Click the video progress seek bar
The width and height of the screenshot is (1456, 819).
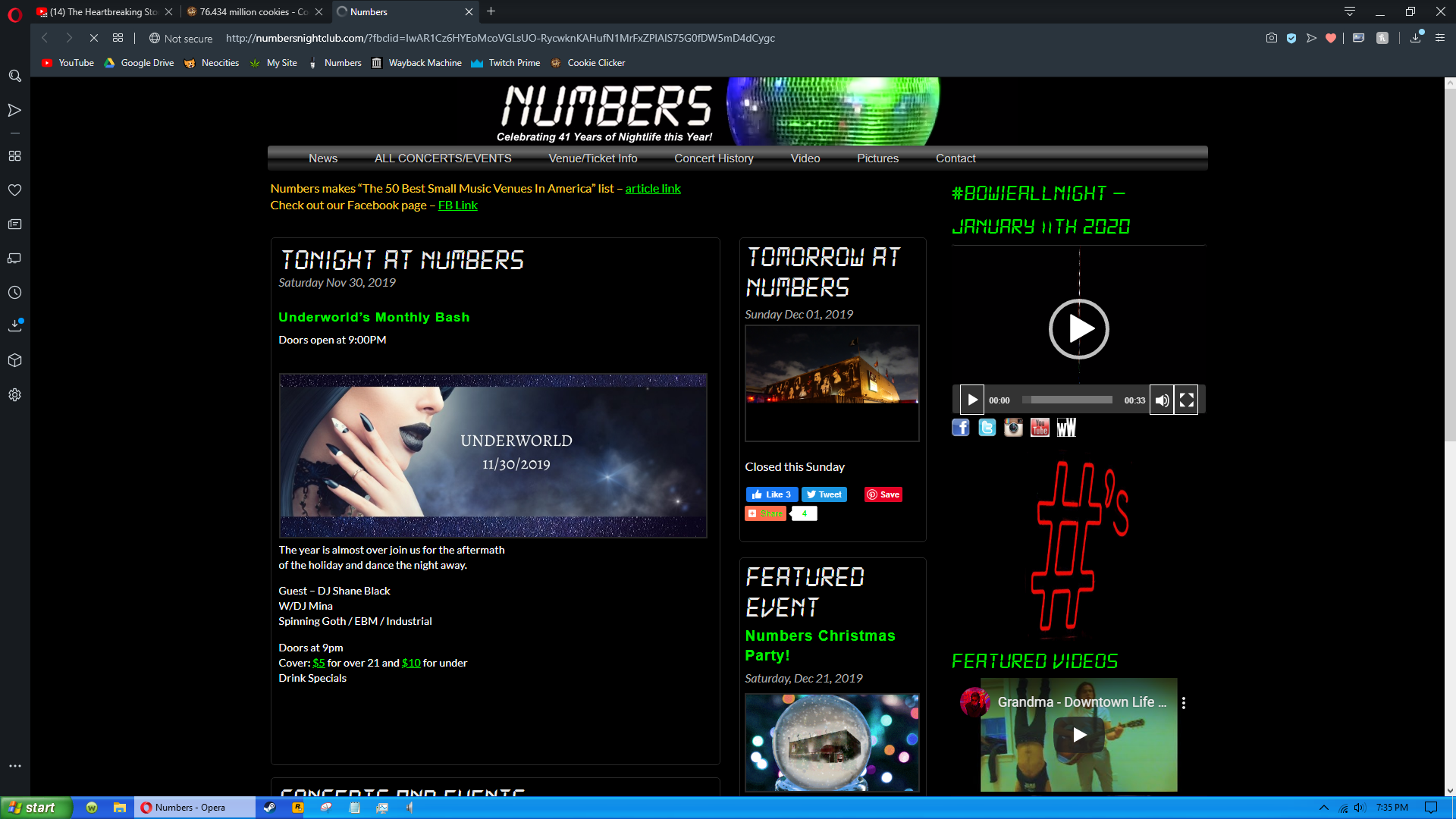click(1067, 400)
